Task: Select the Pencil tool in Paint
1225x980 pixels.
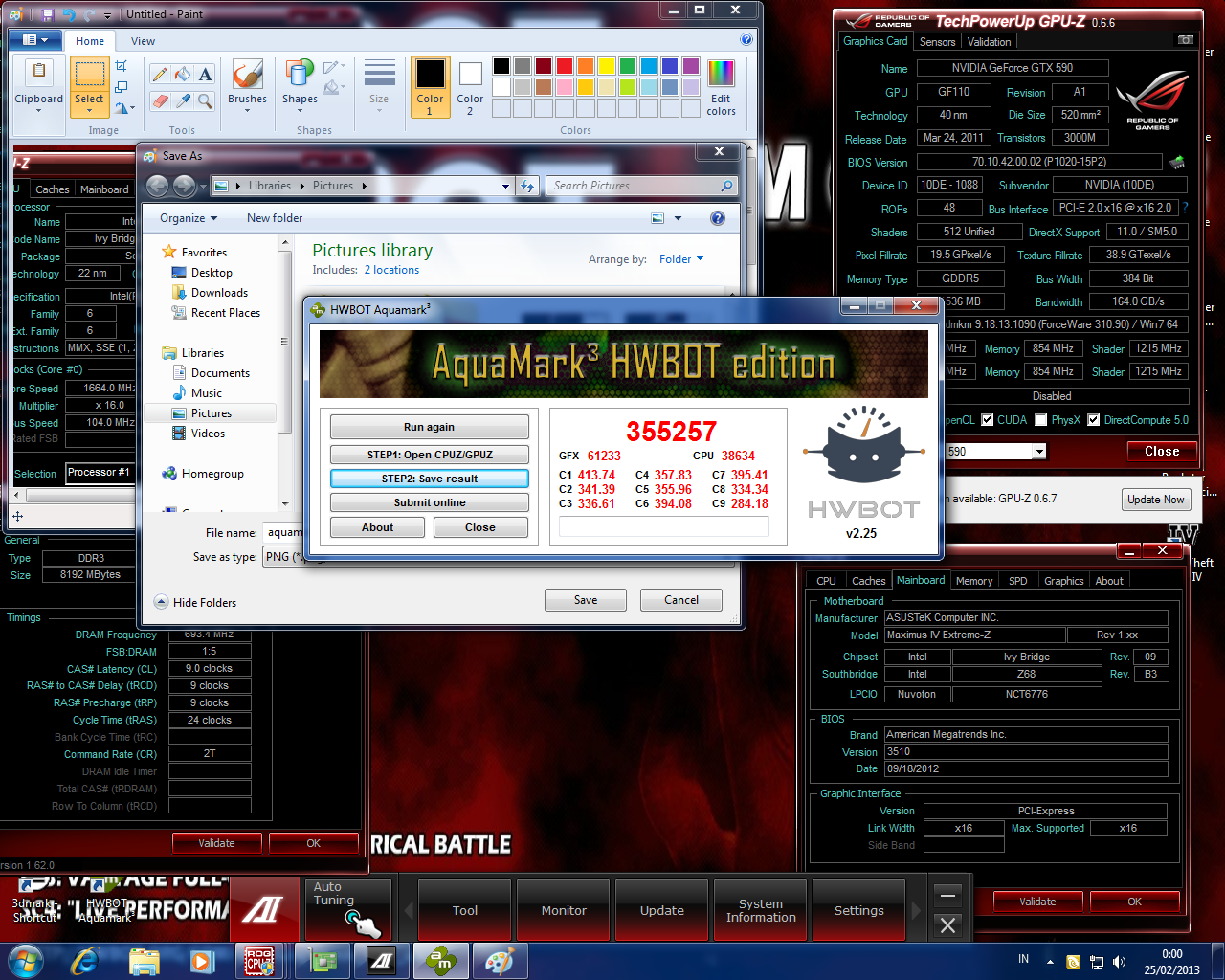Action: point(160,75)
